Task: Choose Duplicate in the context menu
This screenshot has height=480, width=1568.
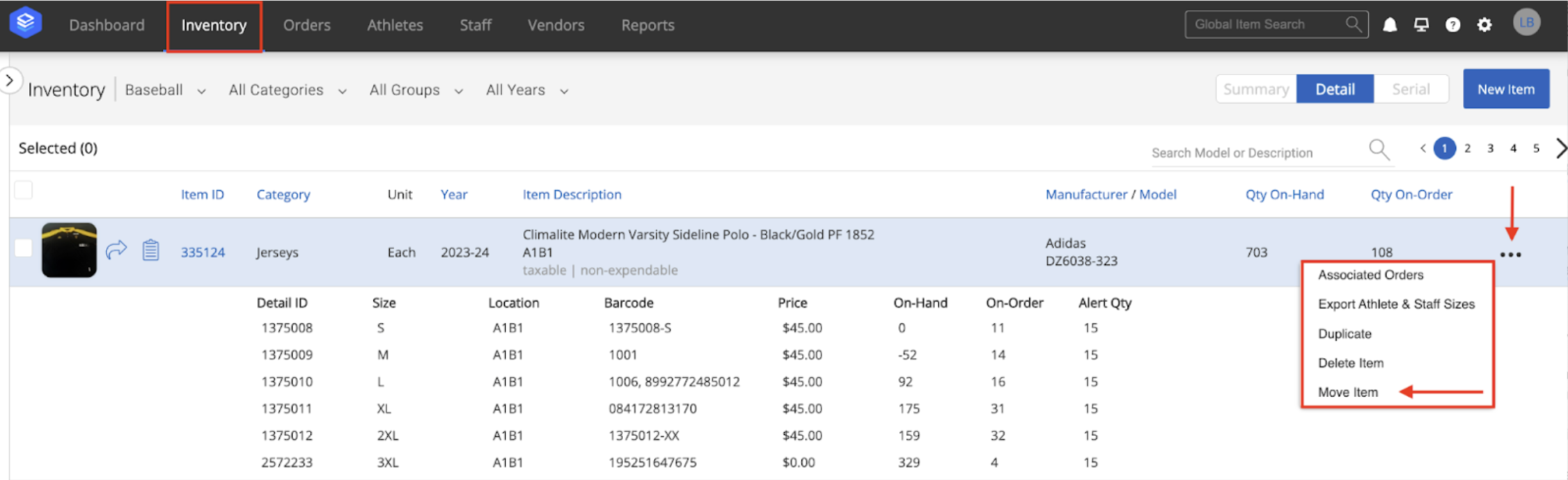Action: [1344, 334]
